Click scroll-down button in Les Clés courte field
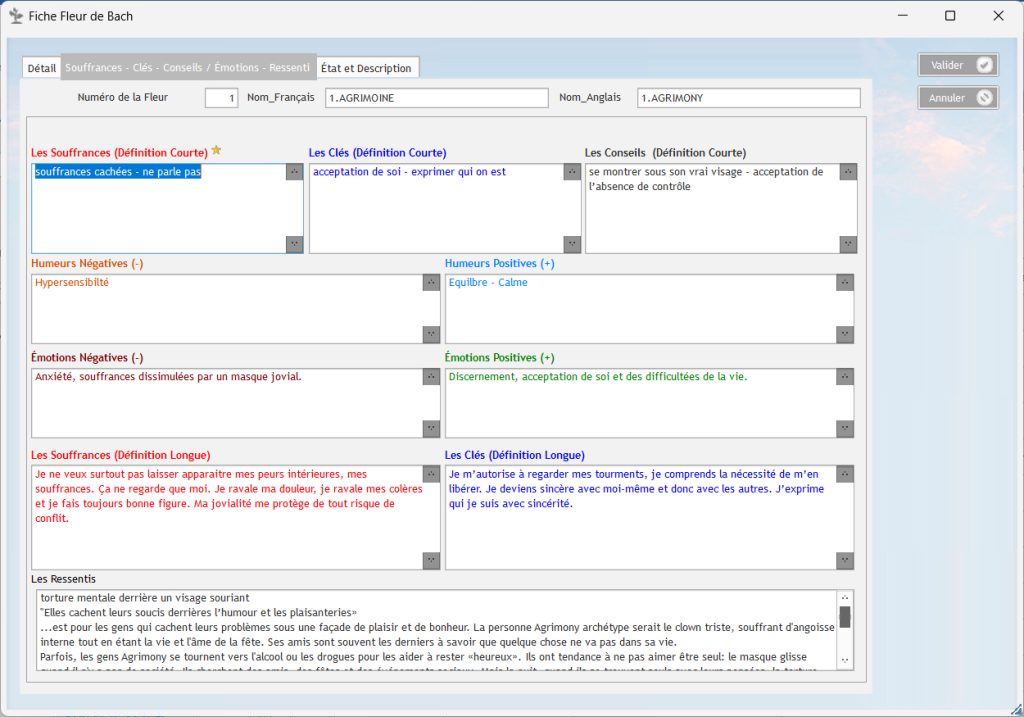The width and height of the screenshot is (1024, 717). point(571,244)
